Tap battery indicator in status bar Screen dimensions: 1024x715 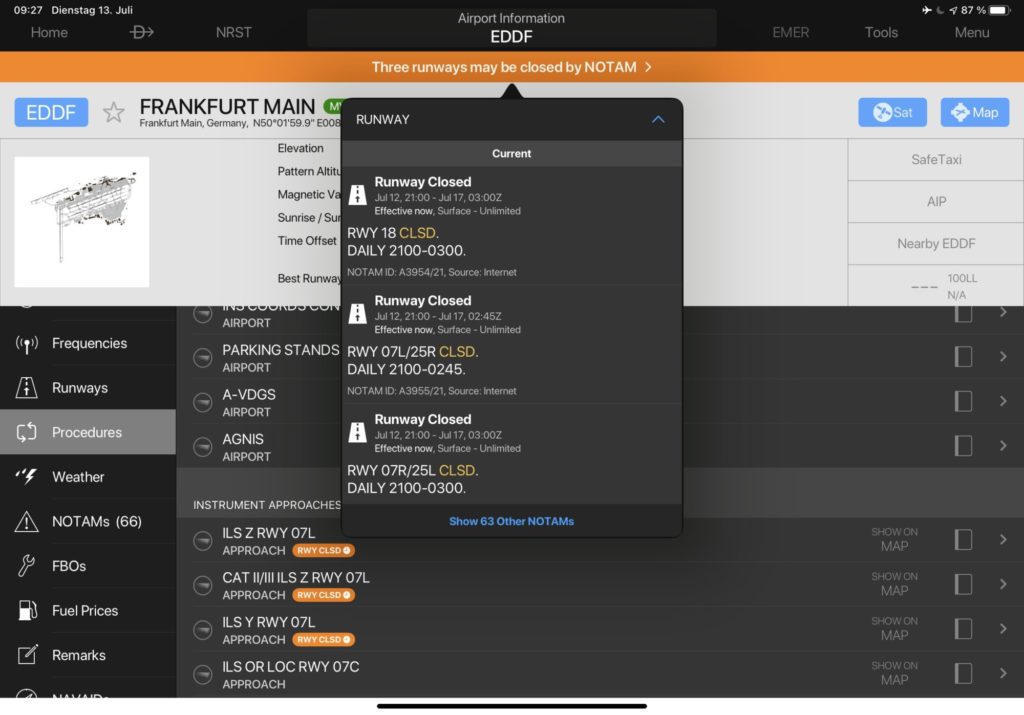point(1000,10)
